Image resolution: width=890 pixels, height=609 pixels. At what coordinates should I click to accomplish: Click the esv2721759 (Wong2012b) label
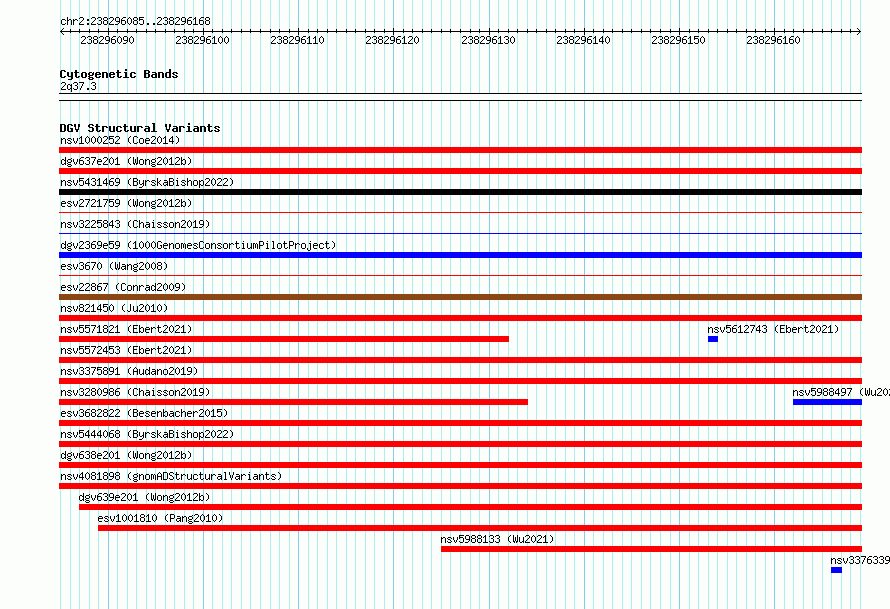point(126,203)
